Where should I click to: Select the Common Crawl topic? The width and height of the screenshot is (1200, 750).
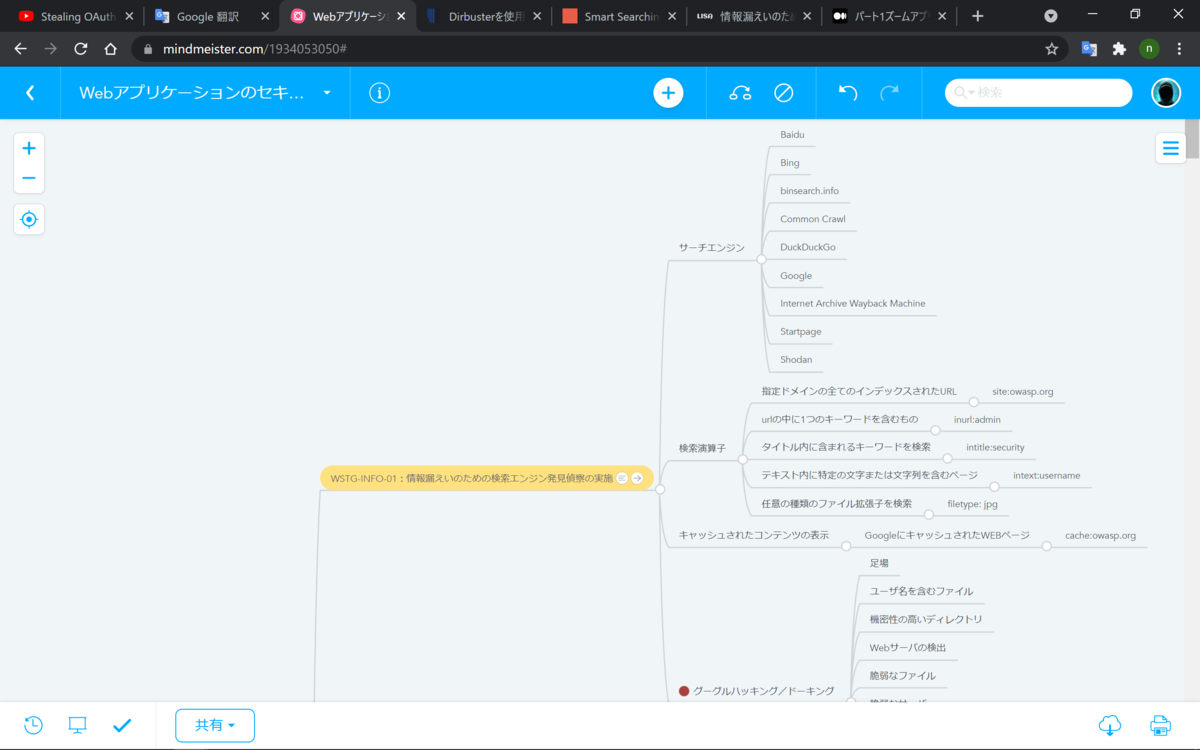[x=813, y=219]
